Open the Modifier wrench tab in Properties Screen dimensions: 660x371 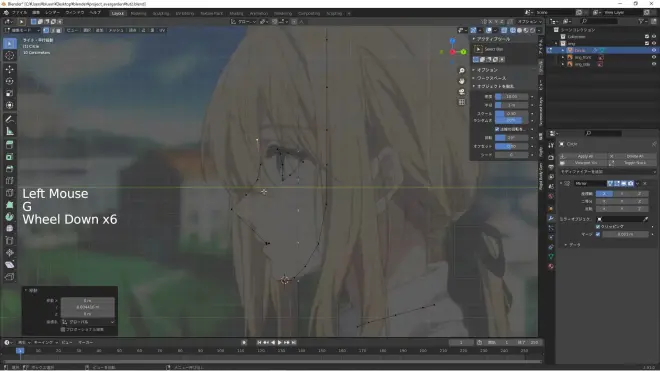[551, 218]
